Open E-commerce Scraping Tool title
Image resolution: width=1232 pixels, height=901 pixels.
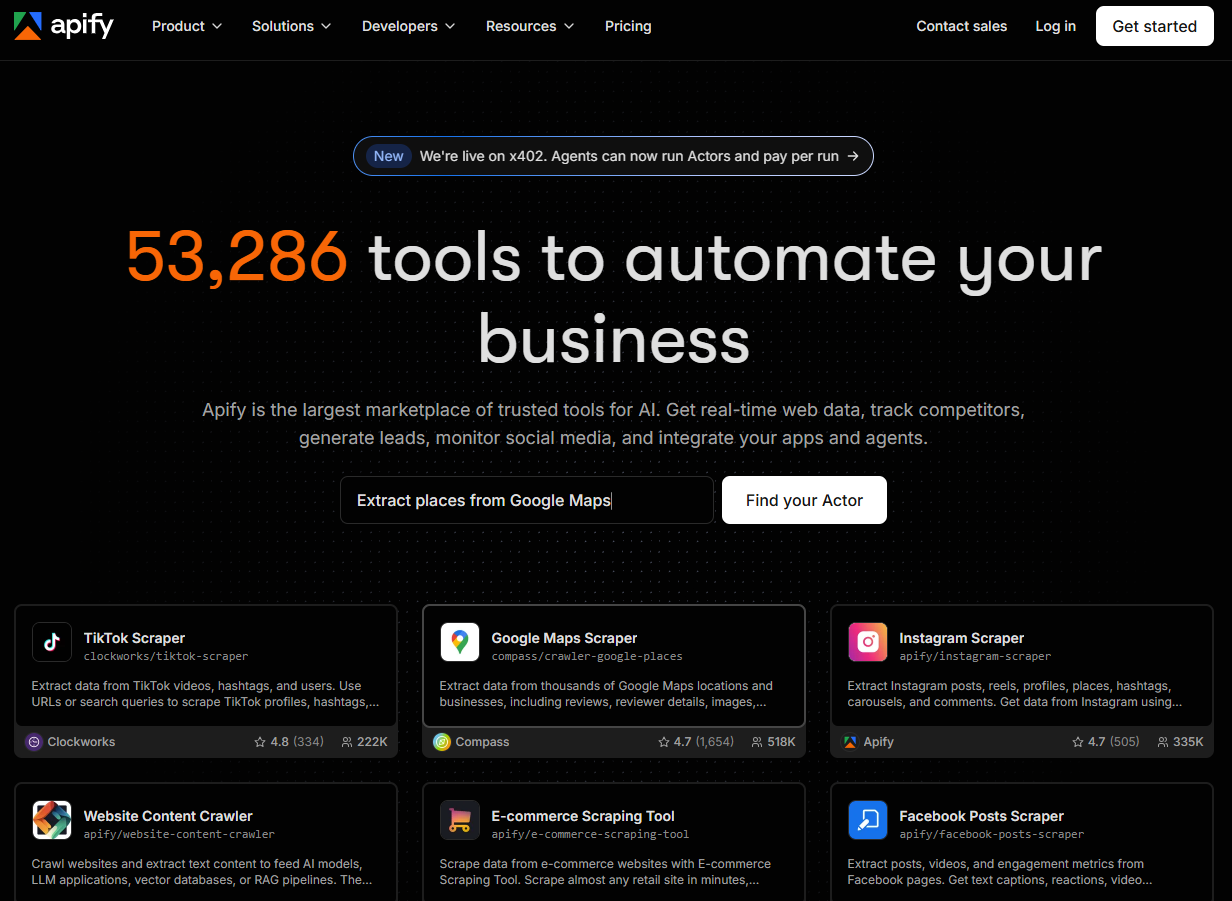[583, 816]
